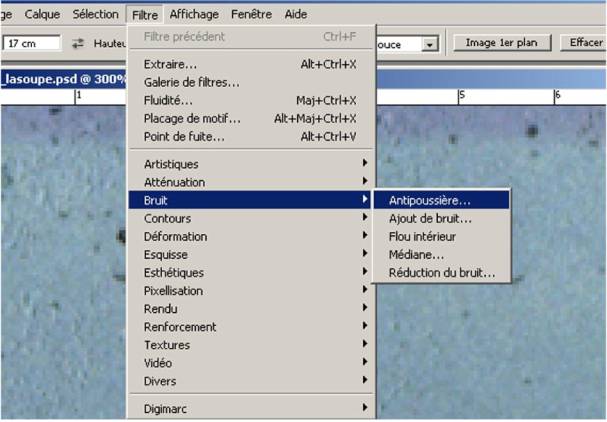The width and height of the screenshot is (607, 422).
Task: Expand the Atténuation submenu
Action: (251, 182)
